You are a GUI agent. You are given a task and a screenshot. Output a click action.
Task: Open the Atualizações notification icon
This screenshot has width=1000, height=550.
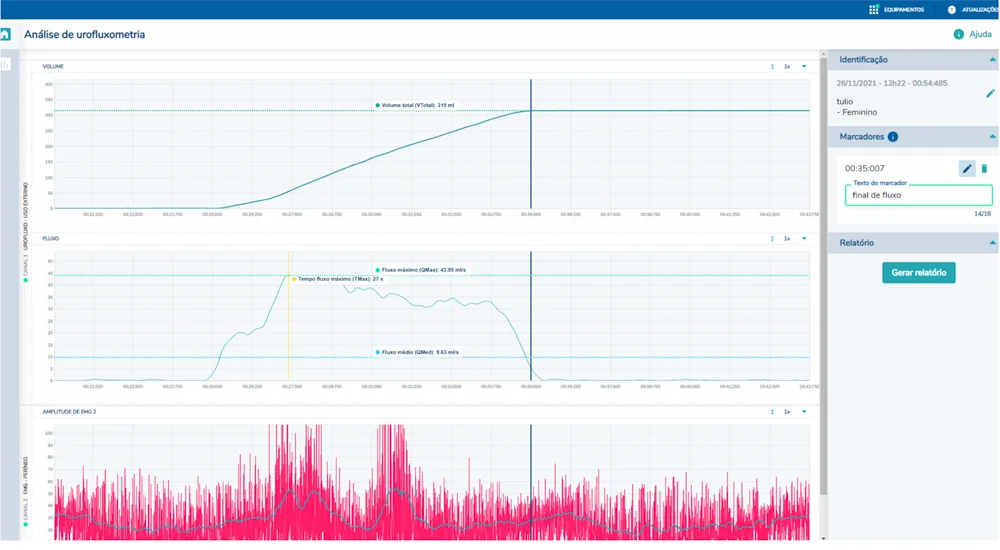coord(952,10)
